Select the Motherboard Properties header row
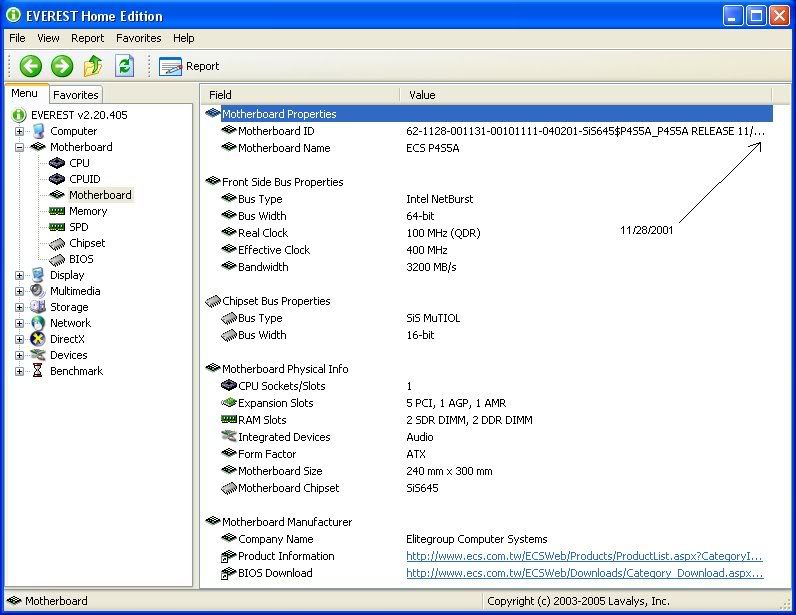The width and height of the screenshot is (796, 615). 488,114
